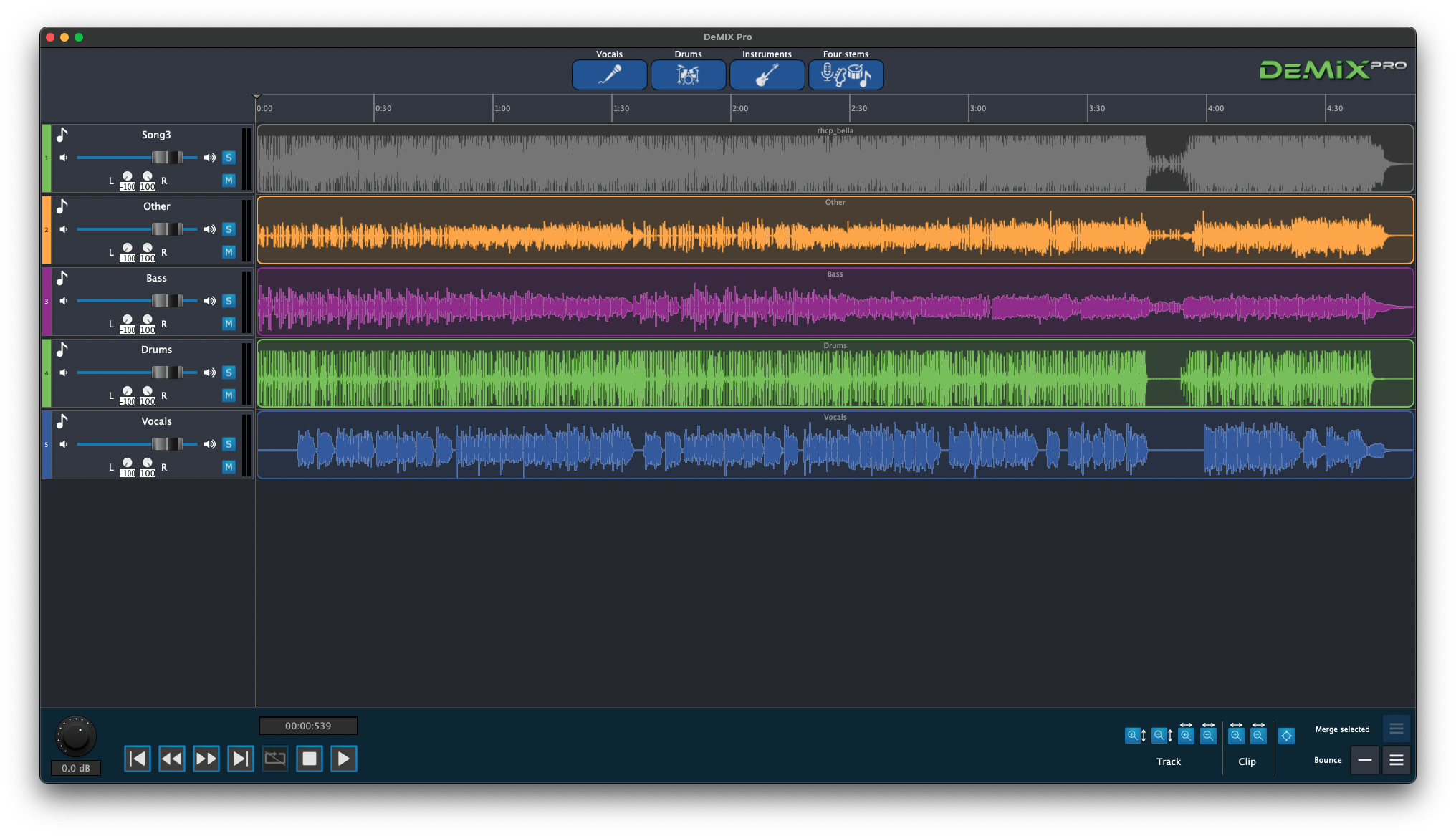1456x836 pixels.
Task: Click the Four stems separation button
Action: 846,75
